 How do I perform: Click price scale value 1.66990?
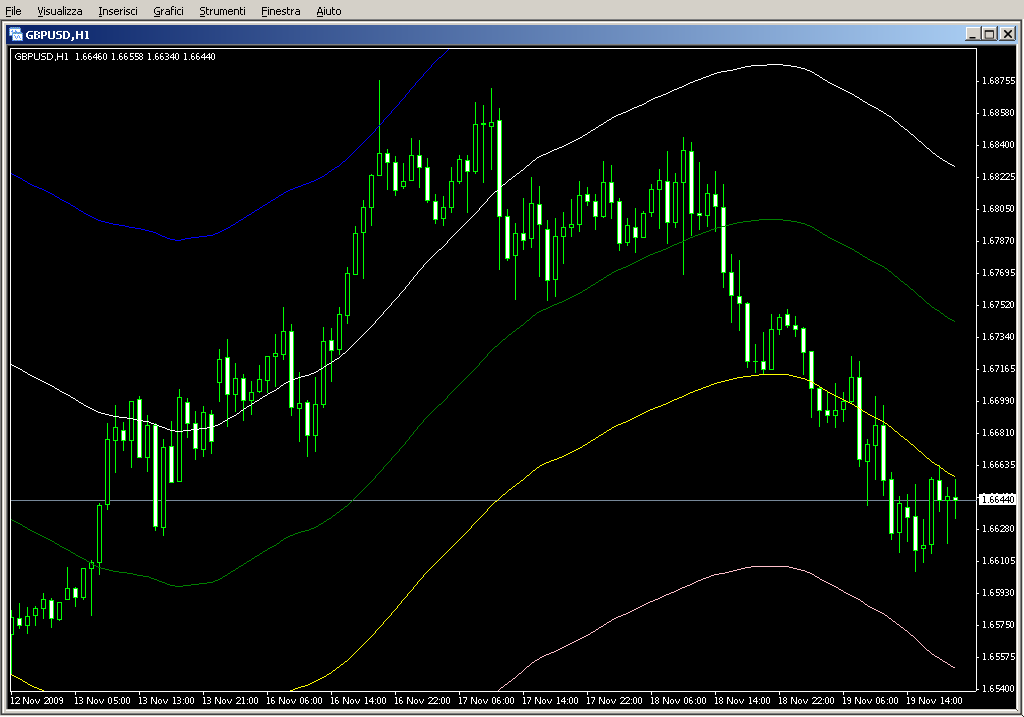click(x=999, y=401)
